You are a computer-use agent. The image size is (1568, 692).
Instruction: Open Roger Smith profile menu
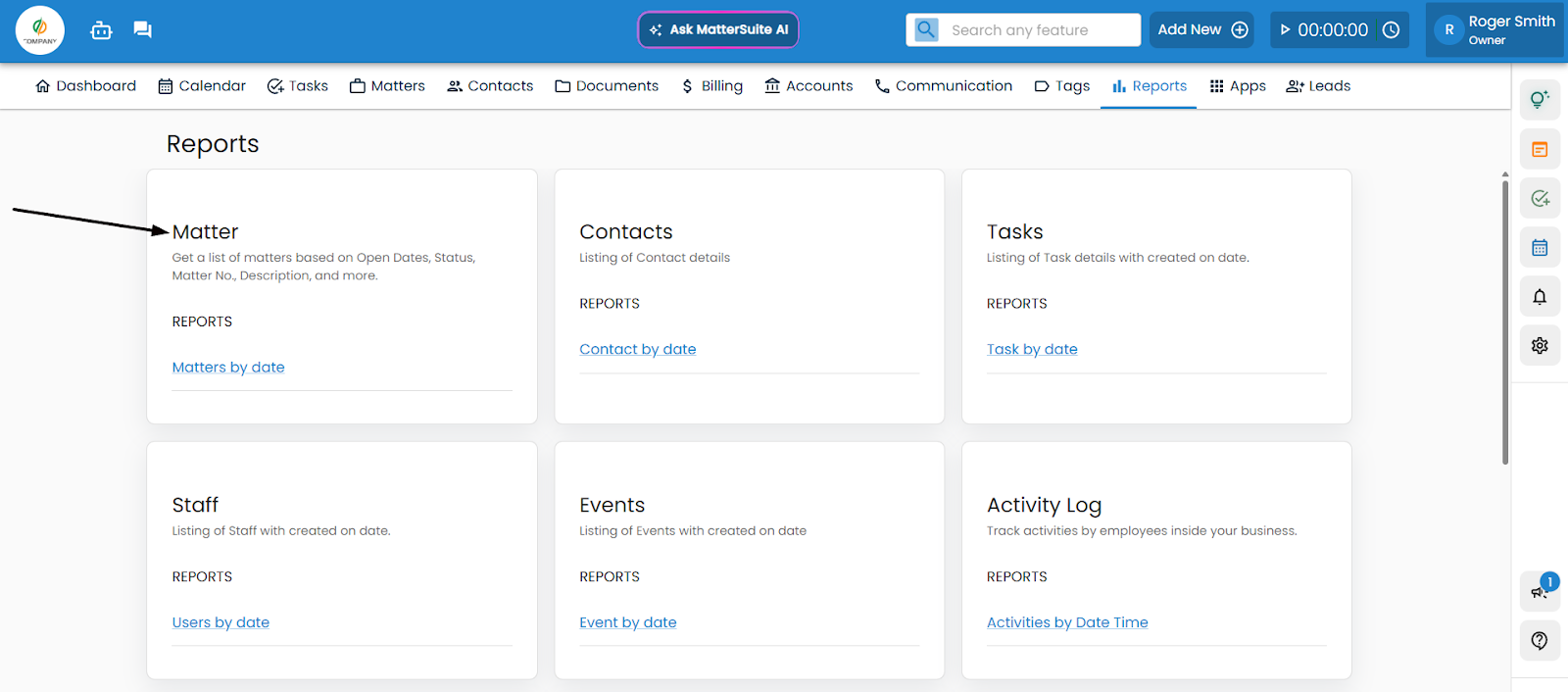point(1495,30)
